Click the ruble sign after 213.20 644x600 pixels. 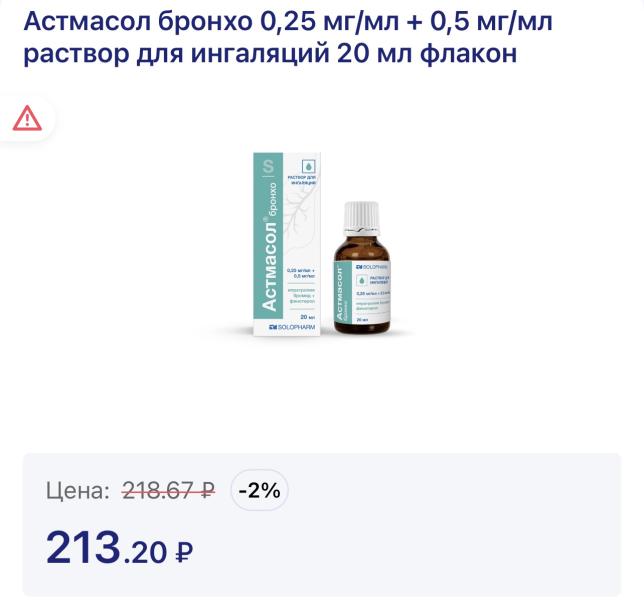click(184, 552)
